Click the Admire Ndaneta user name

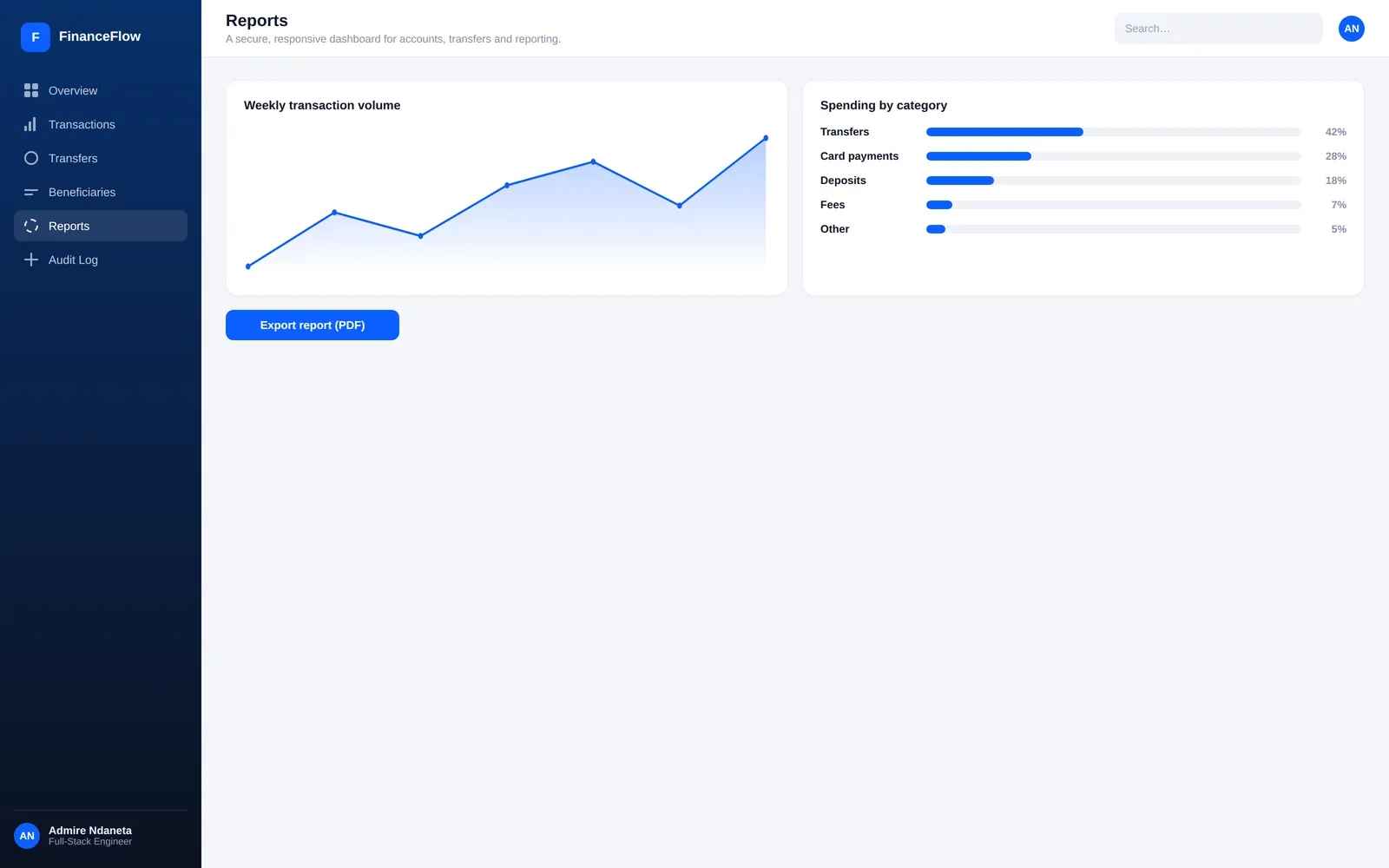90,831
